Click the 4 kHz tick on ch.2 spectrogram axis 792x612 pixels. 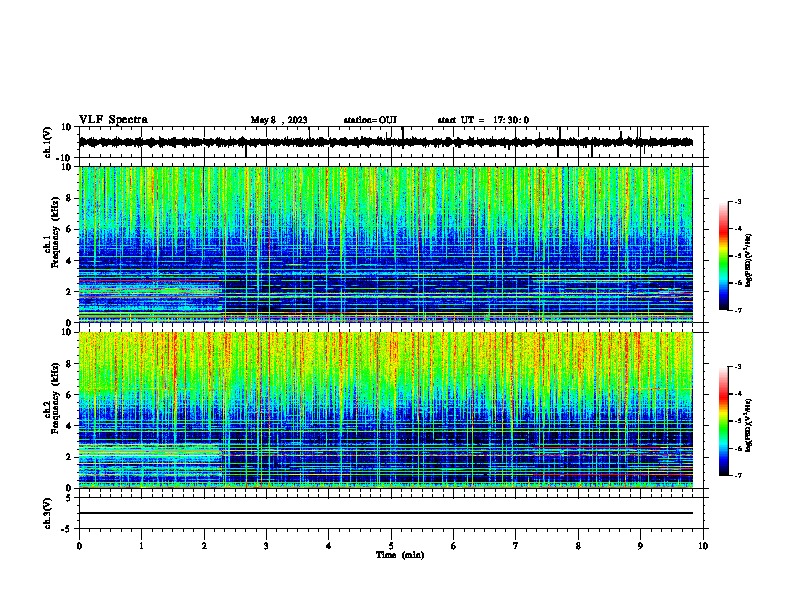pos(70,426)
